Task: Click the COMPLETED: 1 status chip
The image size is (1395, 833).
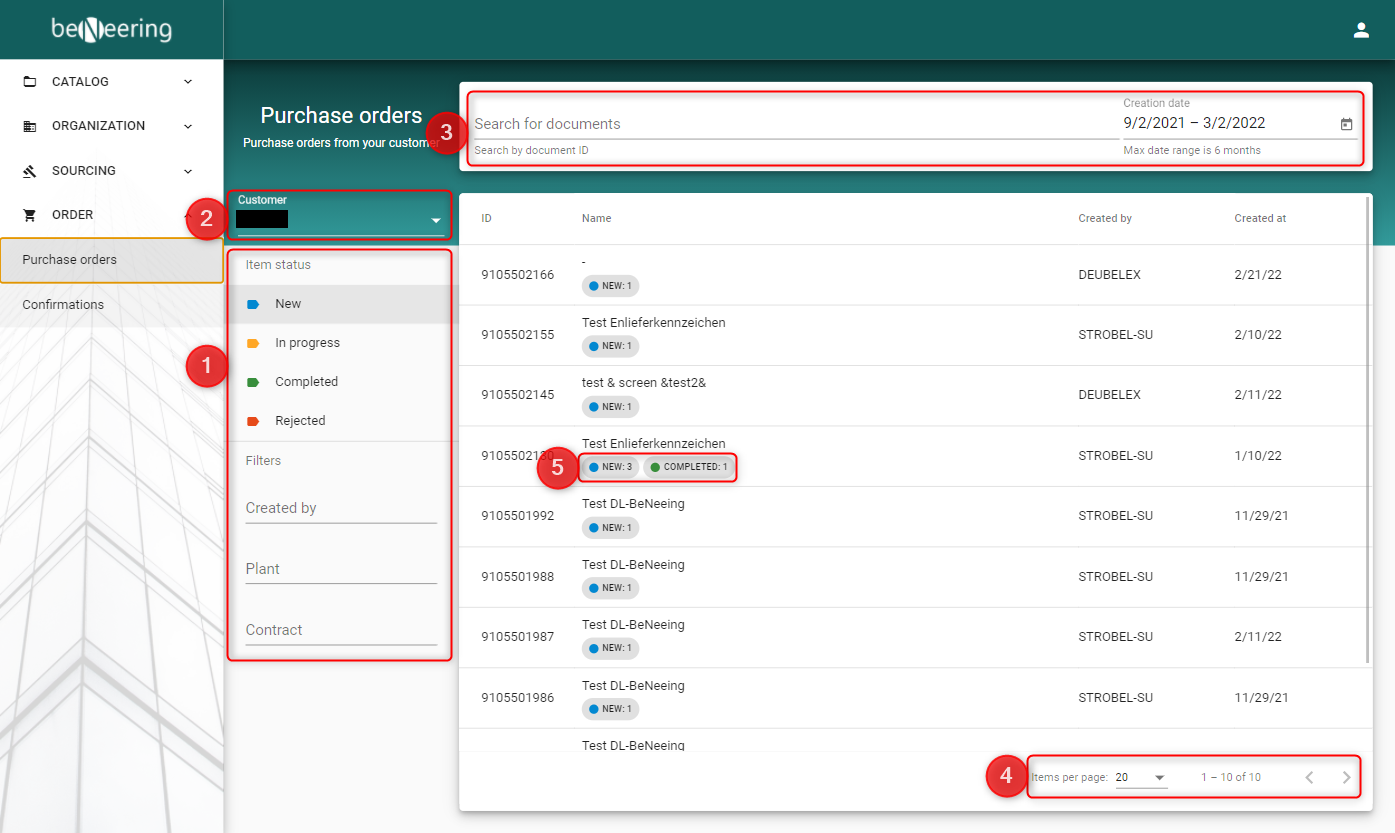Action: pyautogui.click(x=689, y=467)
